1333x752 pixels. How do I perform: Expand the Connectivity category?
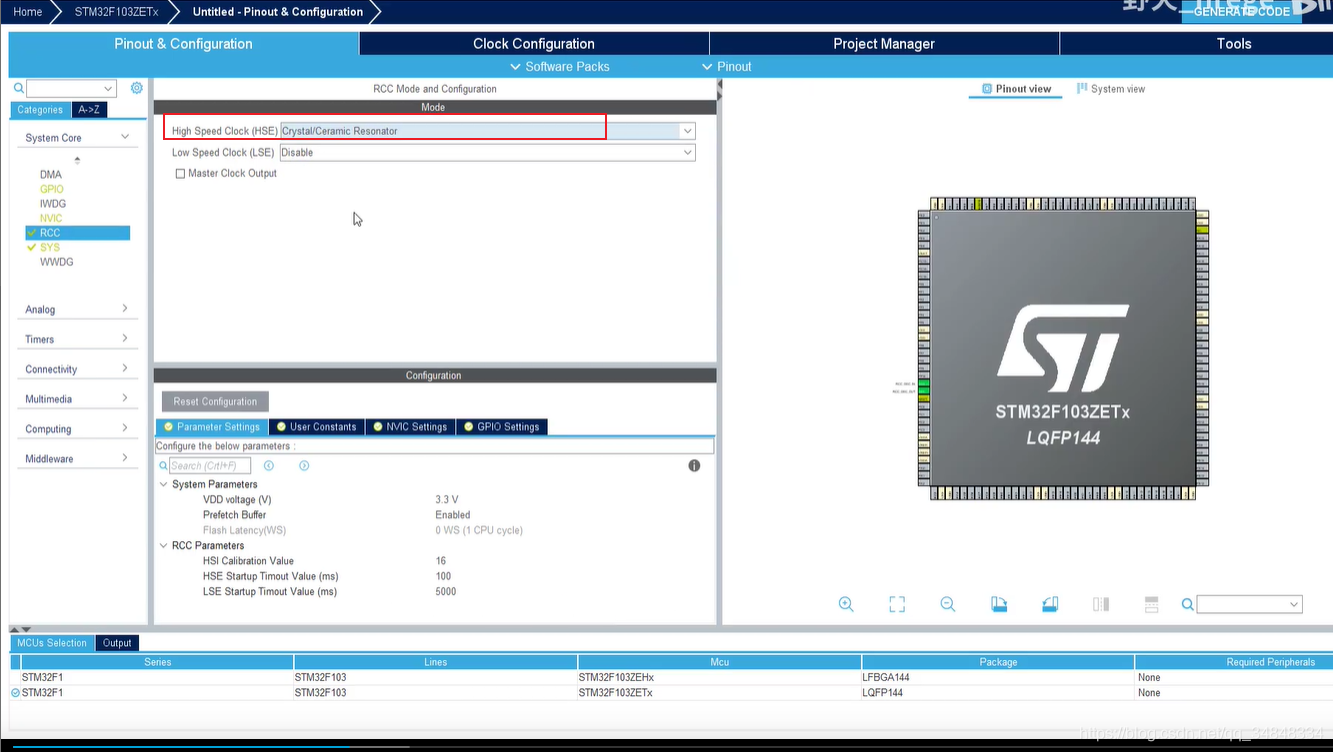coord(125,369)
